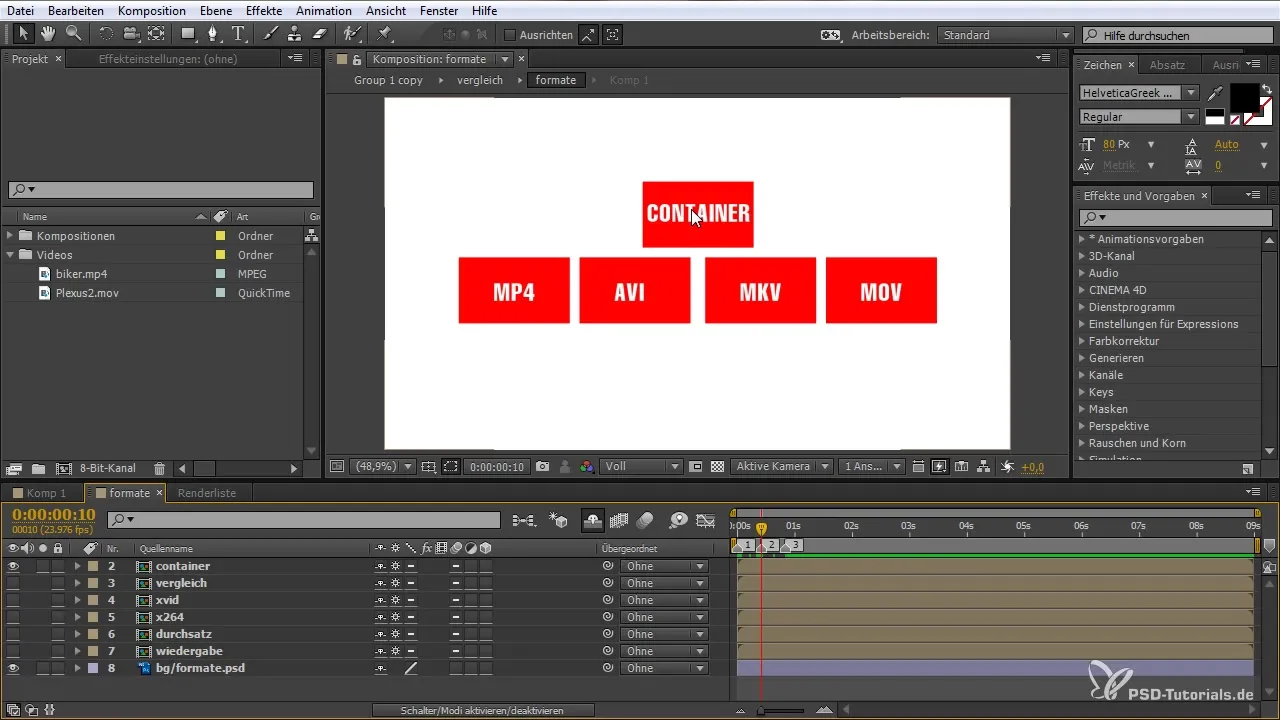Screen dimensions: 1280x720
Task: Expand the Kompositionen folder
Action: 11,236
